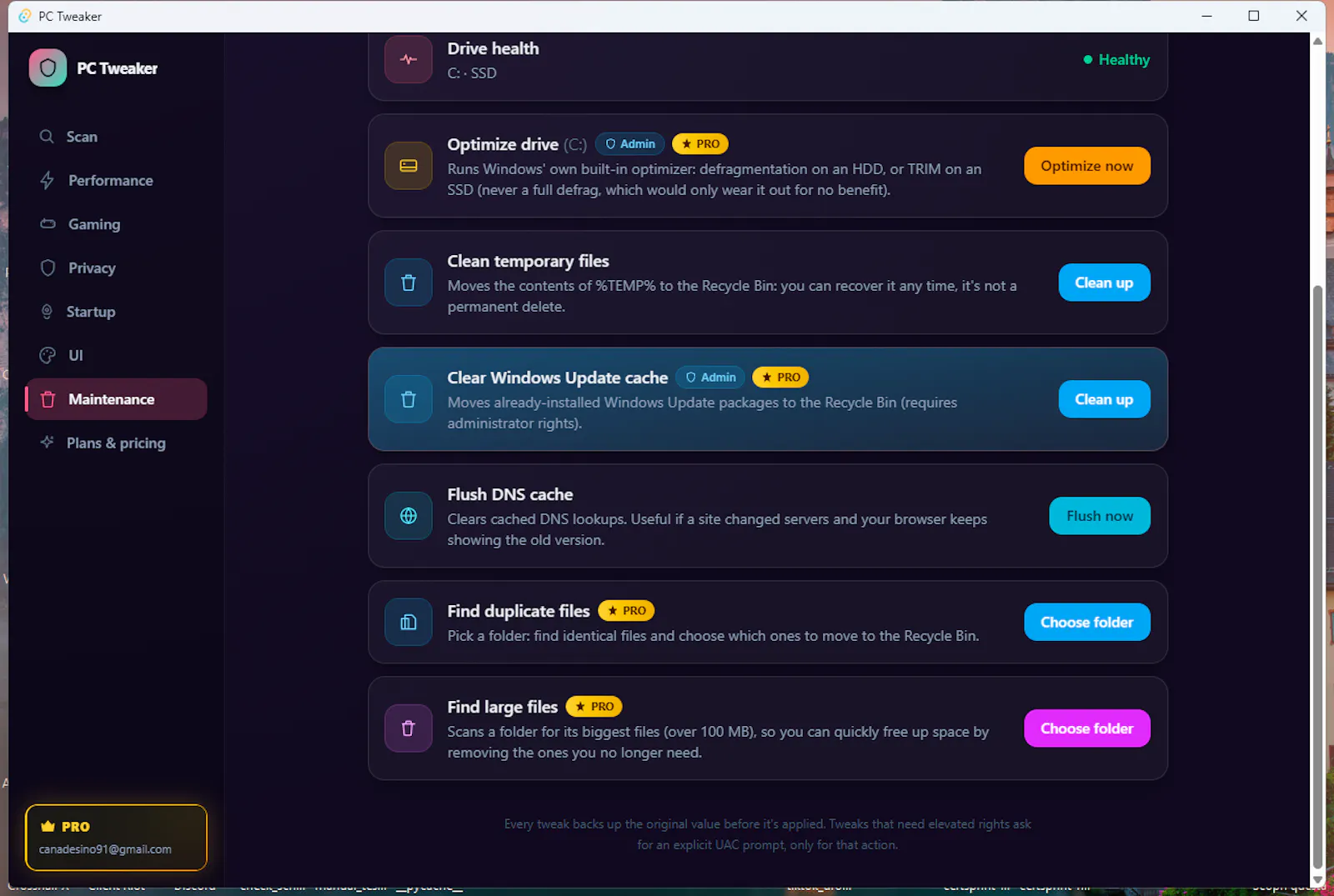Select the Maintenance menu item
This screenshot has height=896, width=1334.
point(116,399)
